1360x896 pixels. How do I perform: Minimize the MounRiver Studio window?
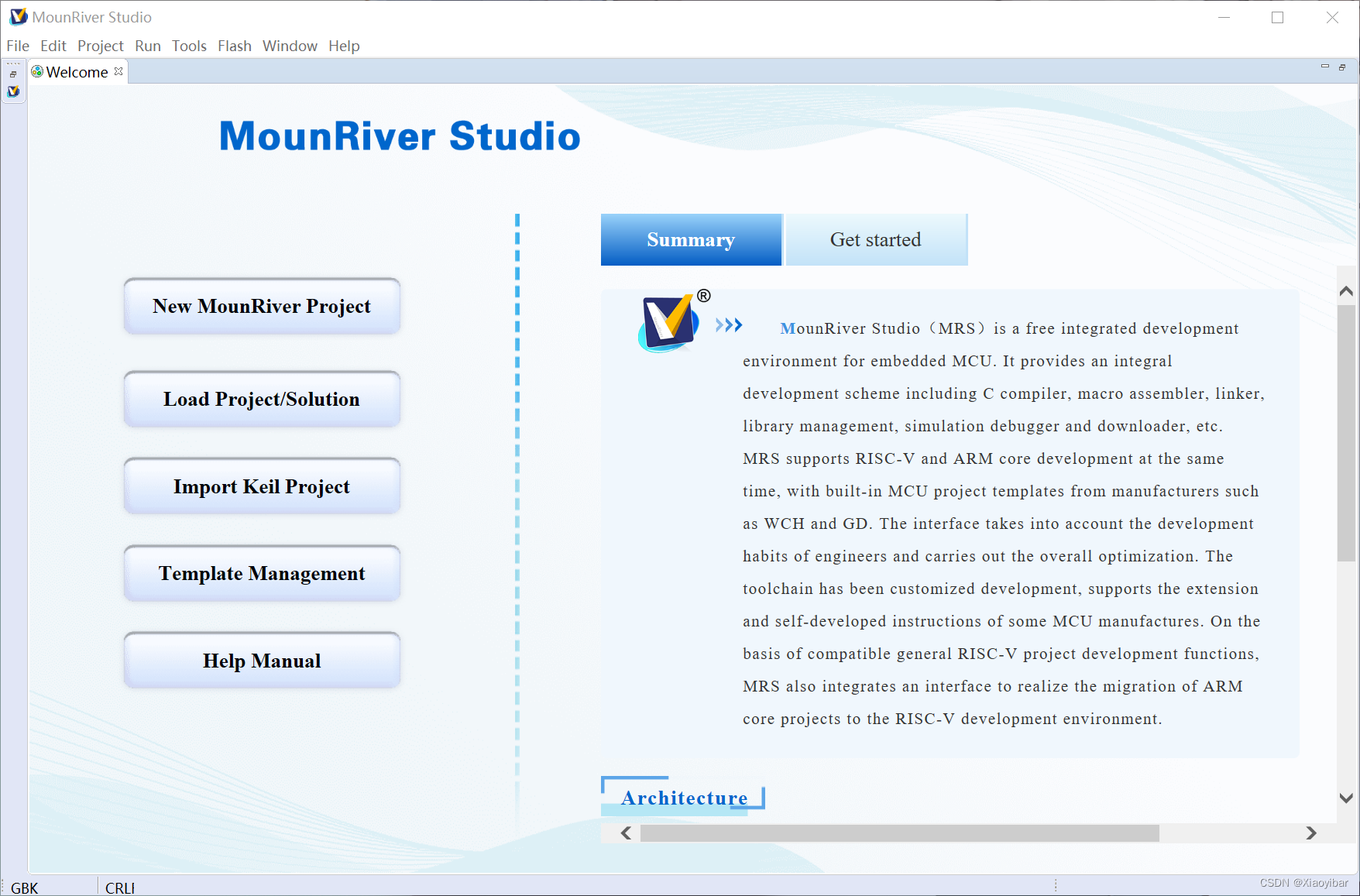click(x=1224, y=17)
